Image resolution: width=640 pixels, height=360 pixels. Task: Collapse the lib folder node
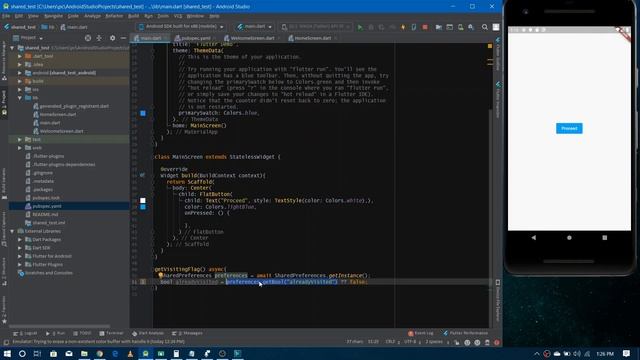pyautogui.click(x=20, y=98)
